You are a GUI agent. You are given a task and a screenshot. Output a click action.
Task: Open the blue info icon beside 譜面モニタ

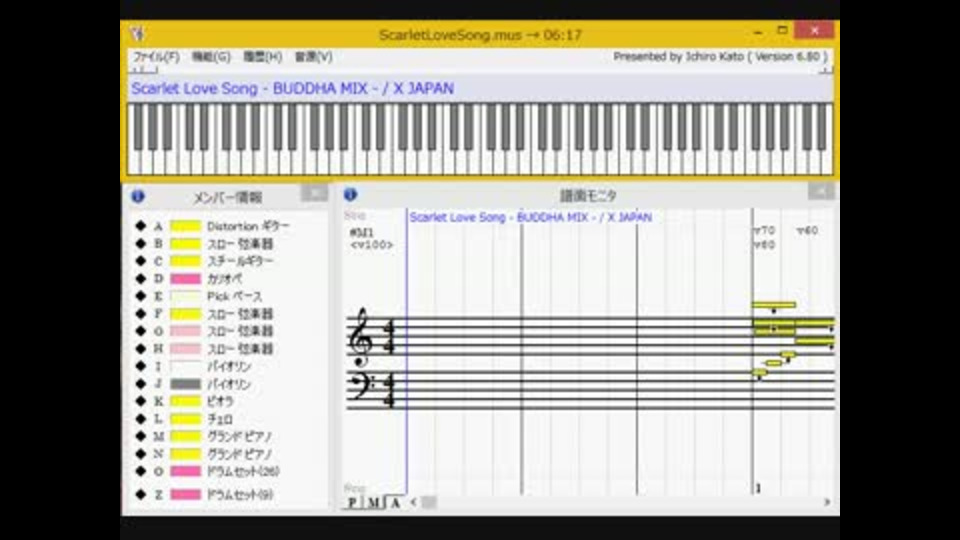(350, 194)
